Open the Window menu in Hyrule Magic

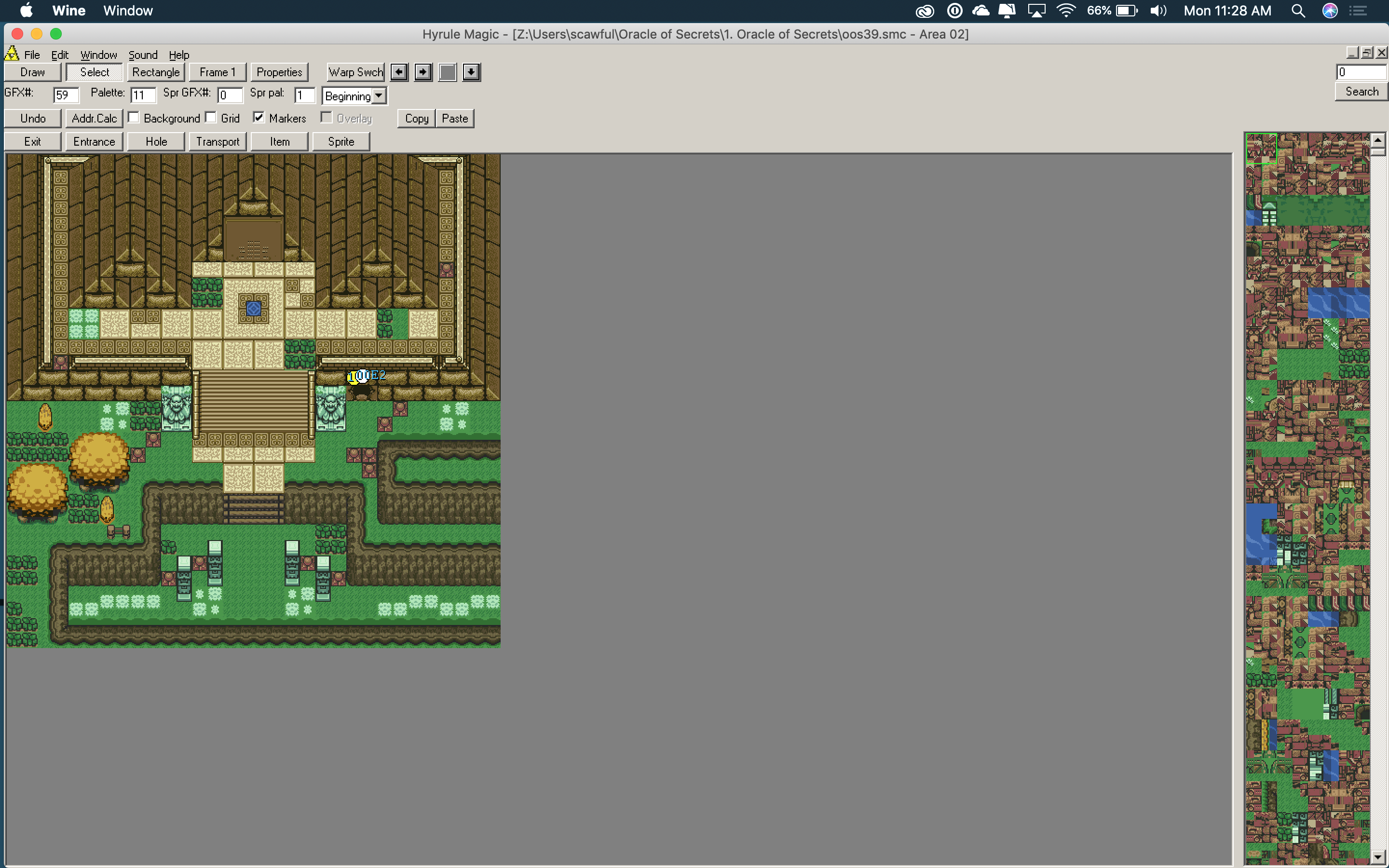tap(99, 55)
